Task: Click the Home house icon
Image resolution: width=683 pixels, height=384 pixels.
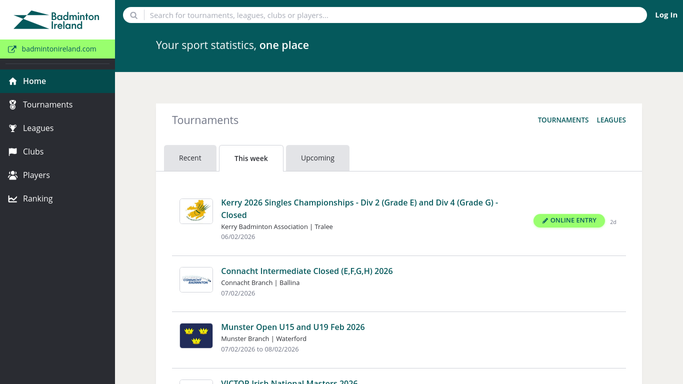Action: (13, 81)
